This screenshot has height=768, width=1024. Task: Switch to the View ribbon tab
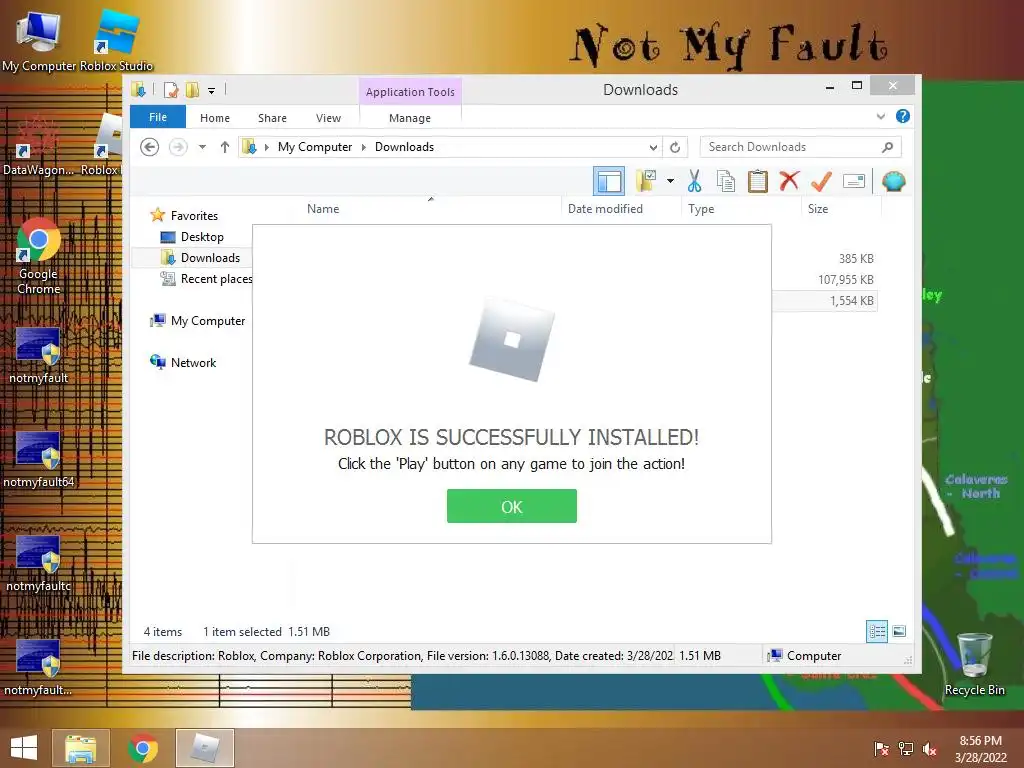[x=328, y=118]
